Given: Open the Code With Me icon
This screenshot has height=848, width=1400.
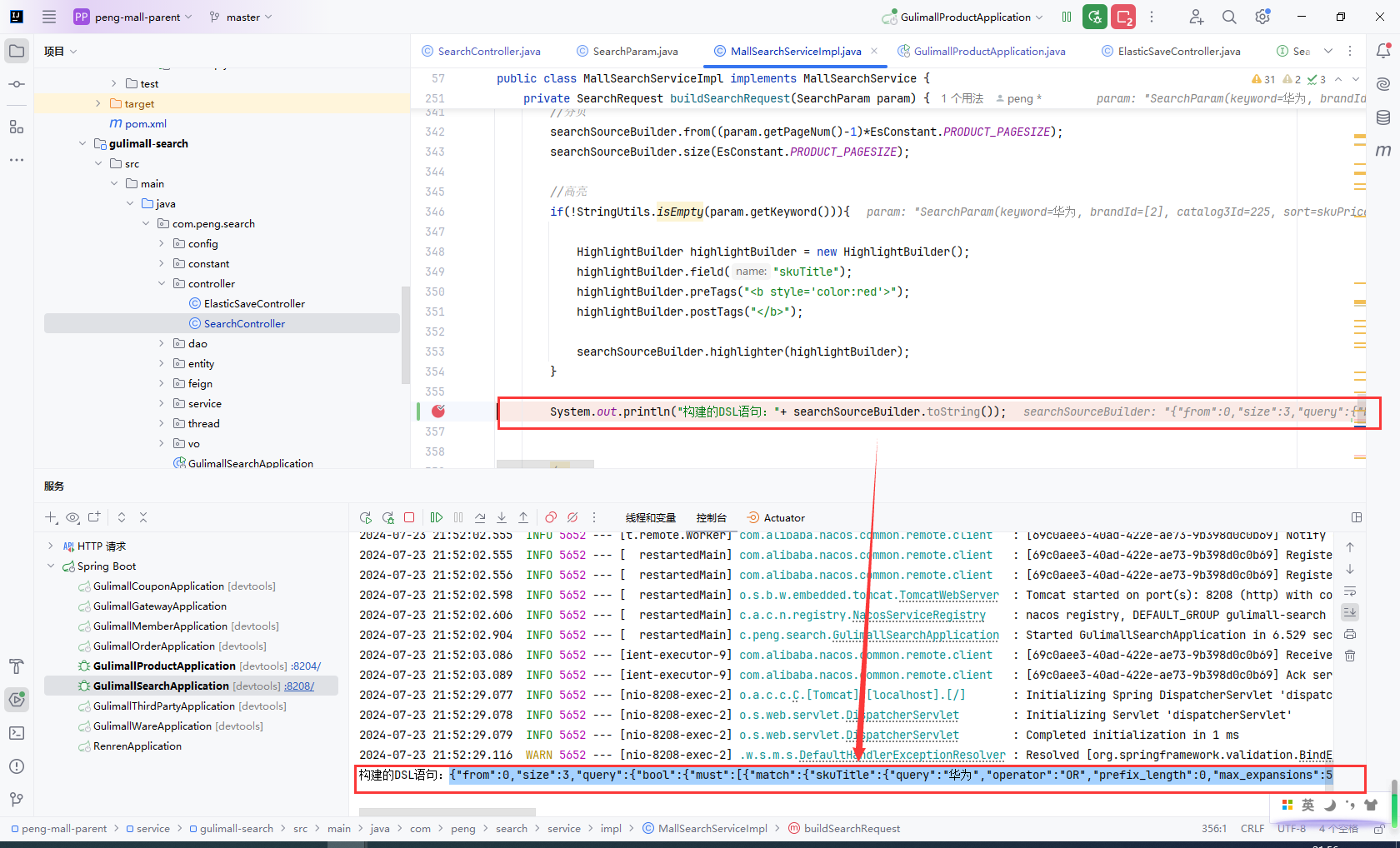Looking at the screenshot, I should tap(1196, 17).
